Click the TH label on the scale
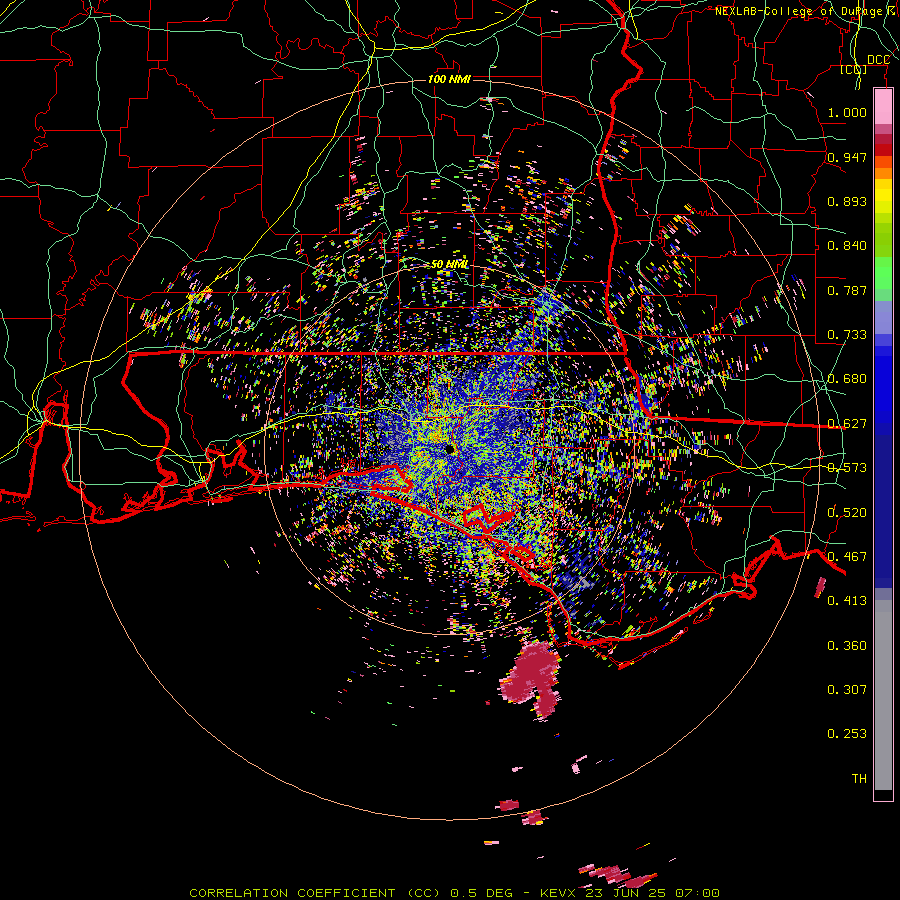Image resolution: width=900 pixels, height=900 pixels. point(859,779)
